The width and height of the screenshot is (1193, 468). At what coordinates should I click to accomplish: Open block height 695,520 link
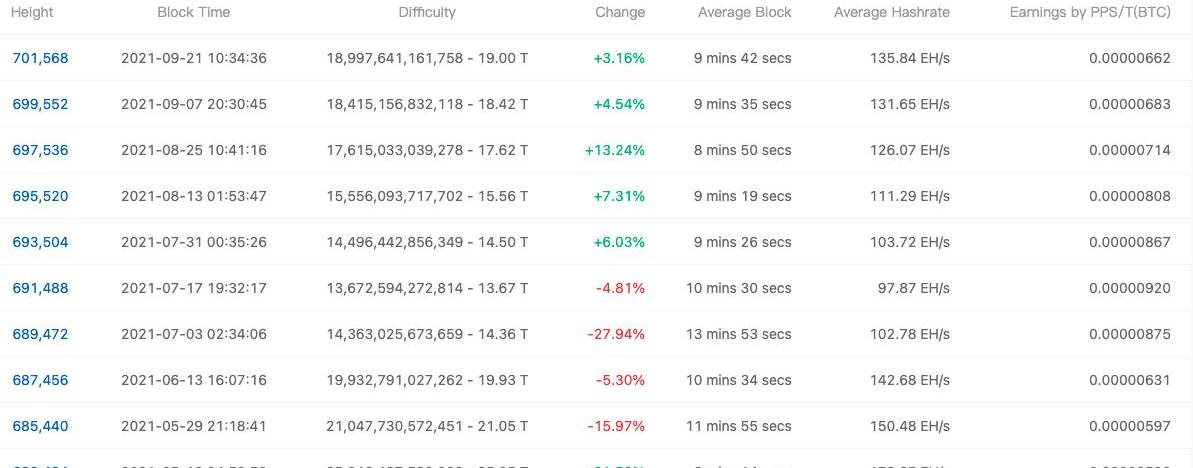[x=40, y=196]
